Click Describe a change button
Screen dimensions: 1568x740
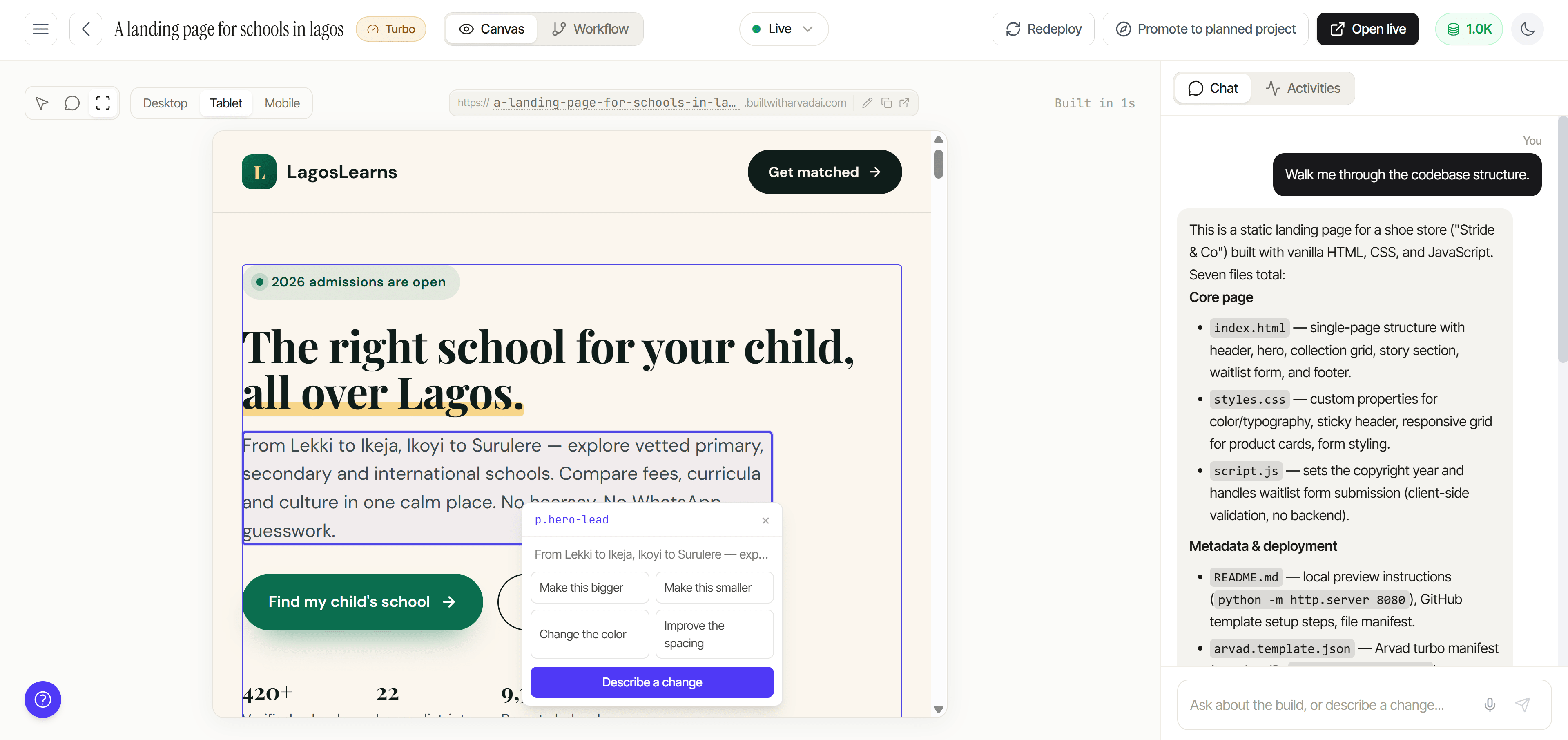click(x=652, y=682)
